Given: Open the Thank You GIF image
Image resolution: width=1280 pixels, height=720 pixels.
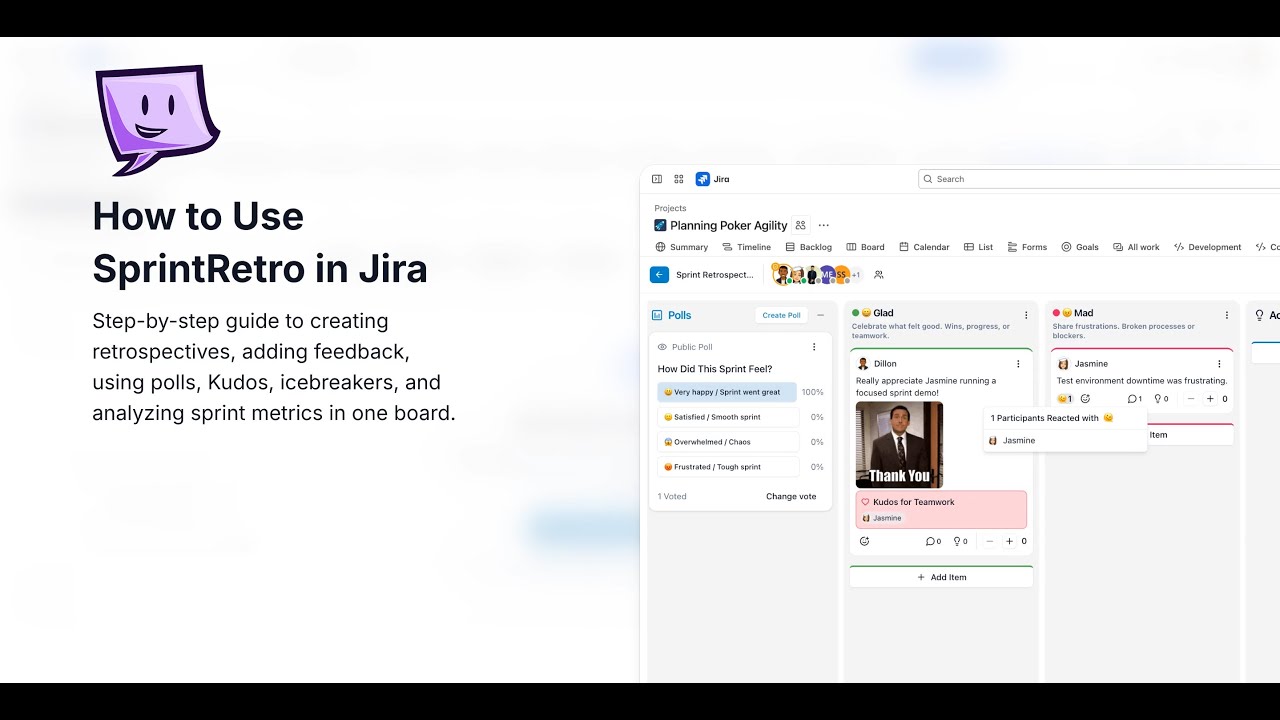Looking at the screenshot, I should click(899, 445).
